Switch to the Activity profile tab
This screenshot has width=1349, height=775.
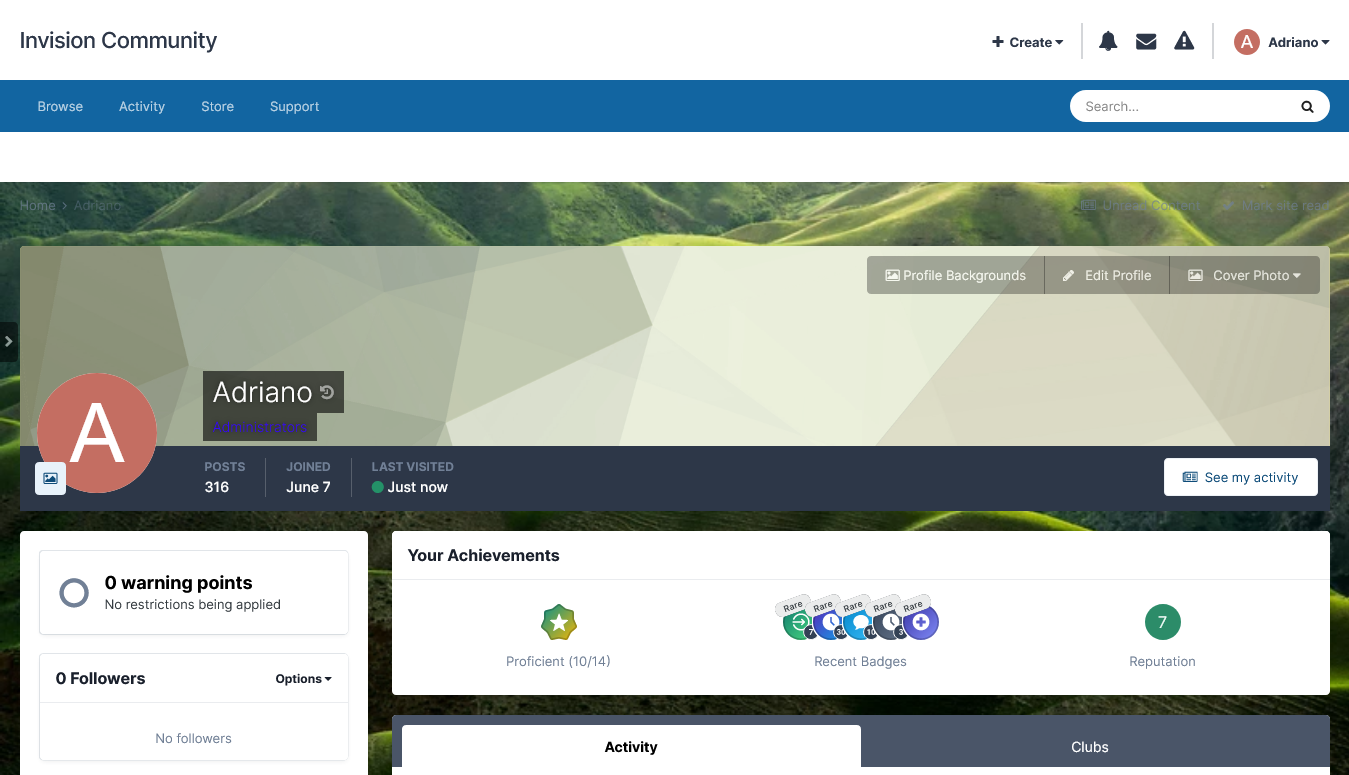(x=631, y=746)
